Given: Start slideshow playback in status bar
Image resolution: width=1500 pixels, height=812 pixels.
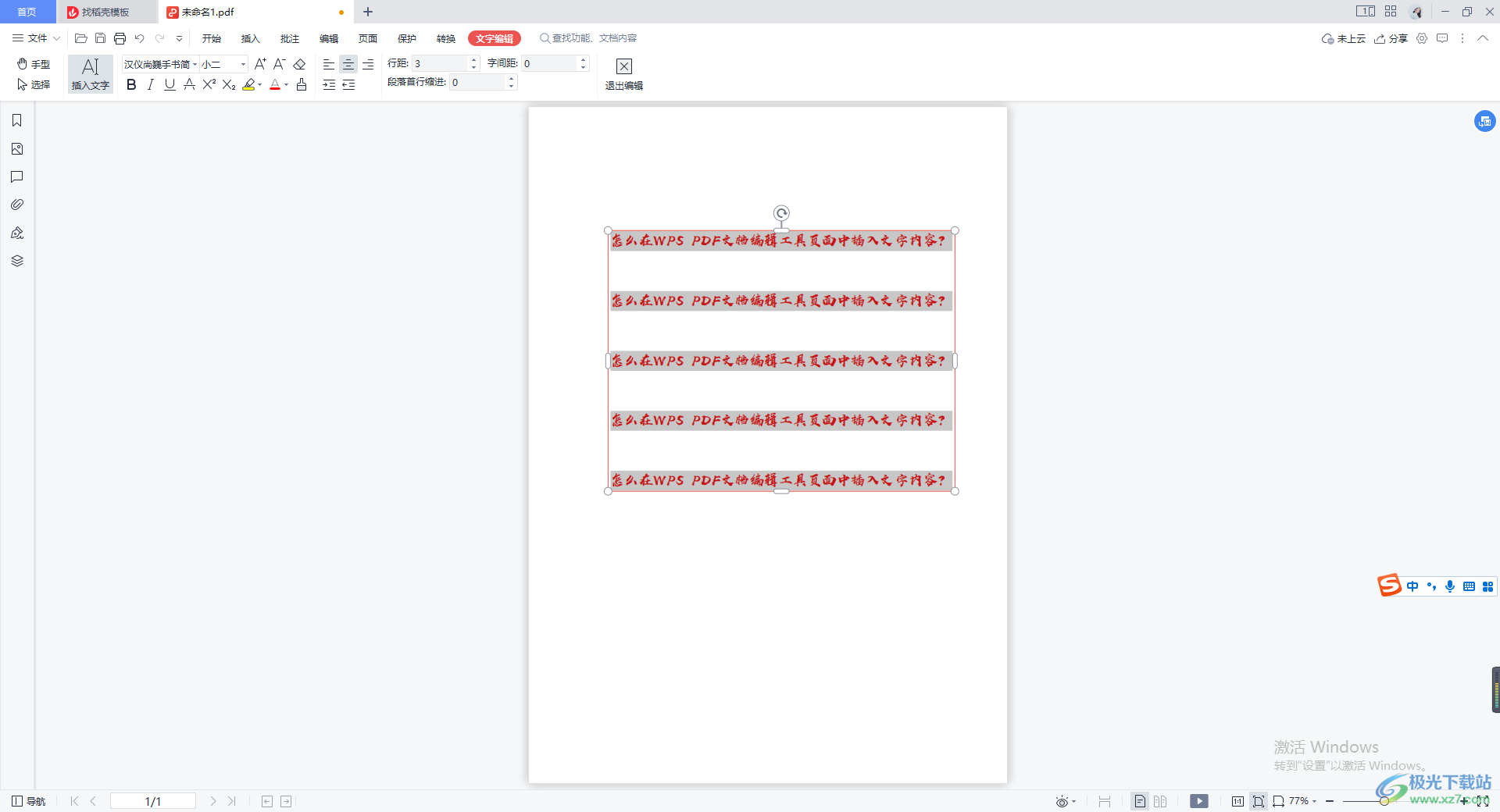Looking at the screenshot, I should tap(1199, 801).
